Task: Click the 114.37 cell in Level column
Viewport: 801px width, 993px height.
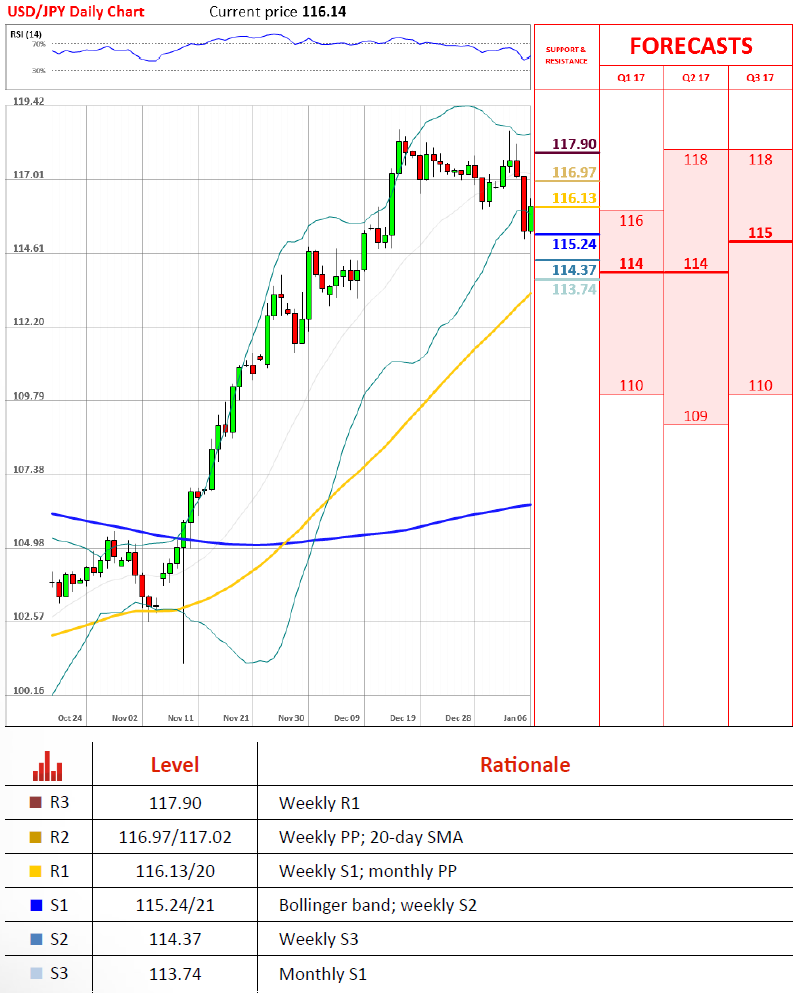Action: click(x=175, y=939)
